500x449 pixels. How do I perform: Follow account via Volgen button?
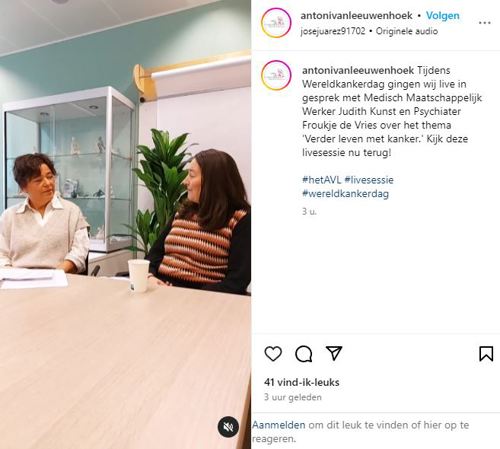click(x=443, y=15)
